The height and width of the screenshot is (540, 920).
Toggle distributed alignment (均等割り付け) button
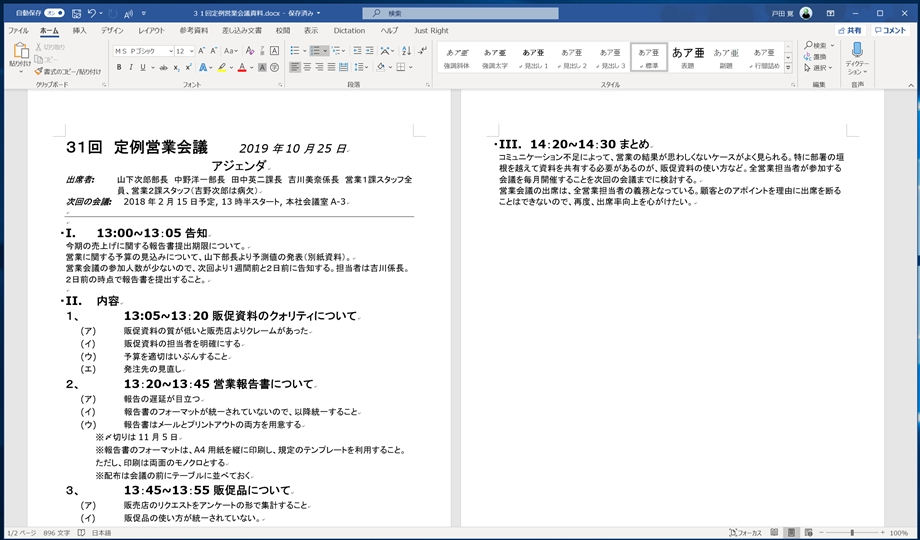pyautogui.click(x=344, y=68)
